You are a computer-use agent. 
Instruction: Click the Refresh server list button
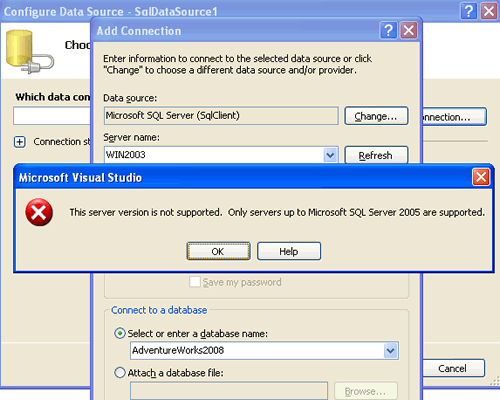[x=376, y=155]
